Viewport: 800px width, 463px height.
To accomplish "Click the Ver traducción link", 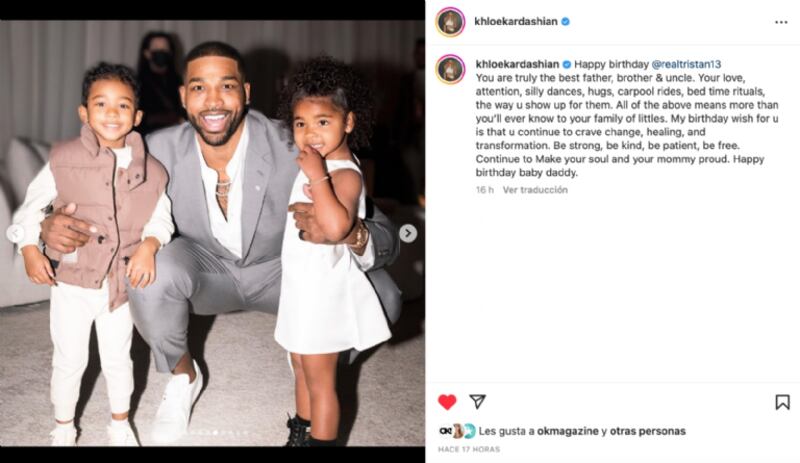I will (535, 190).
